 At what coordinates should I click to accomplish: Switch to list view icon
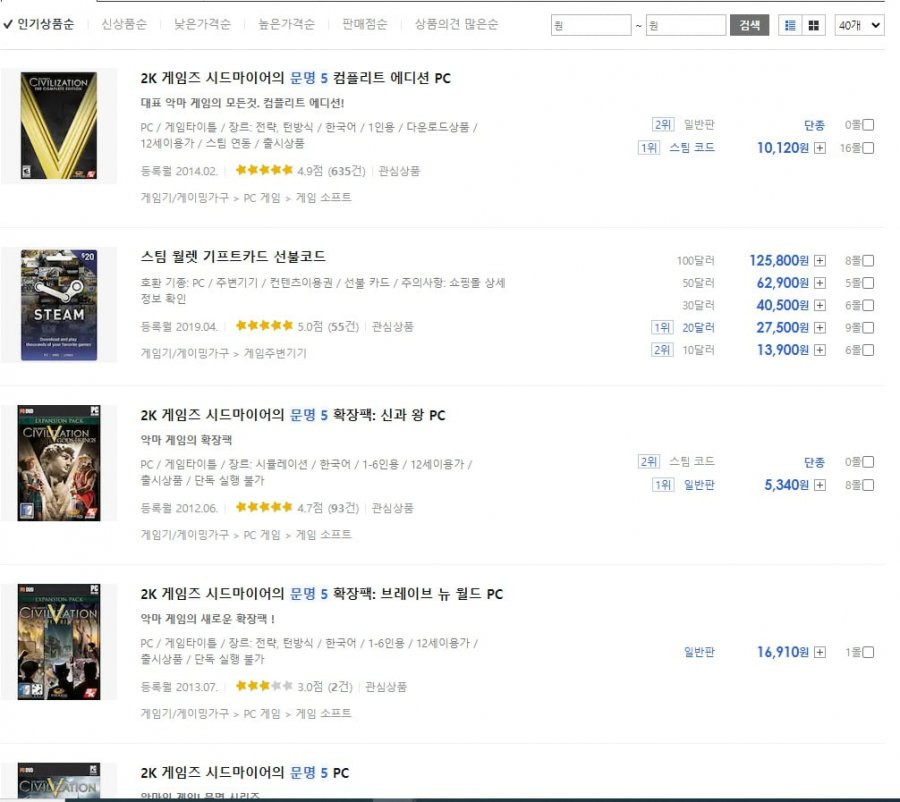click(790, 25)
